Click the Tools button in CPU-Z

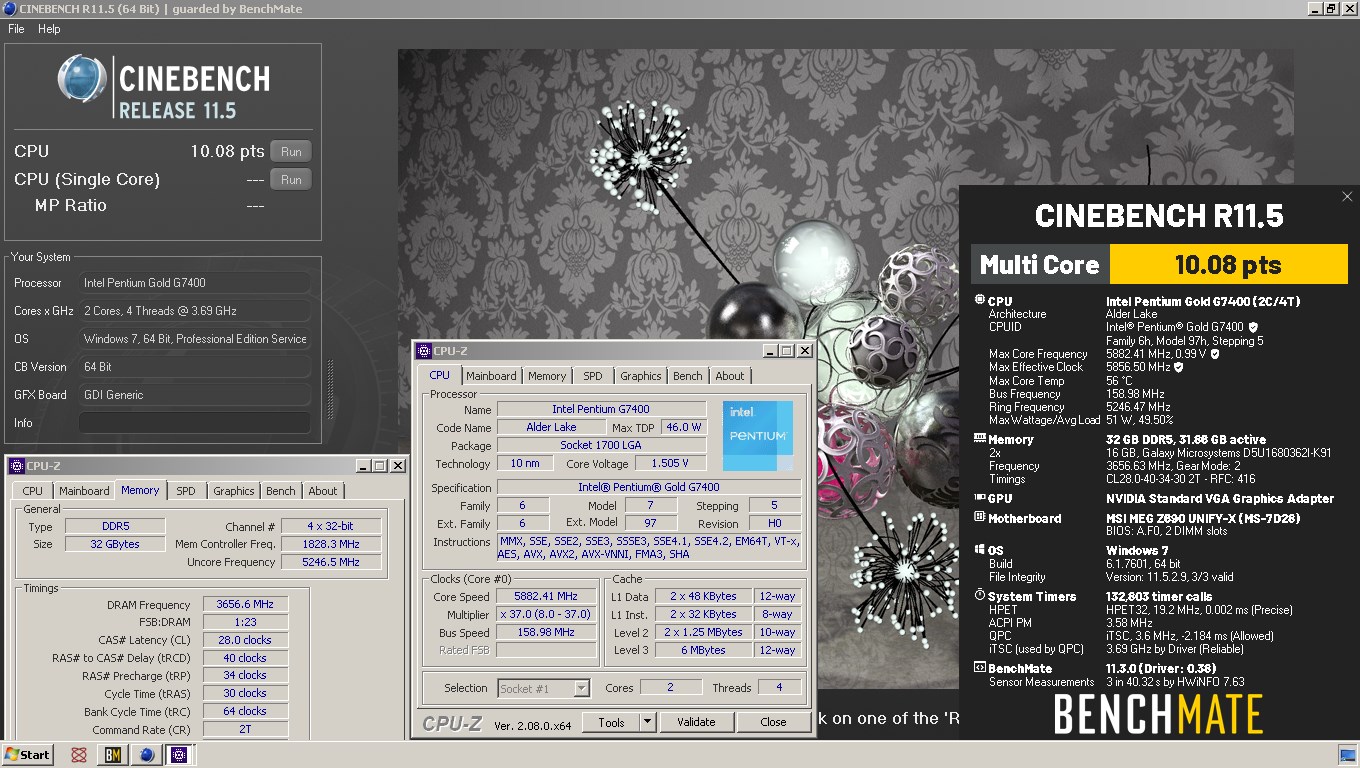tap(611, 722)
